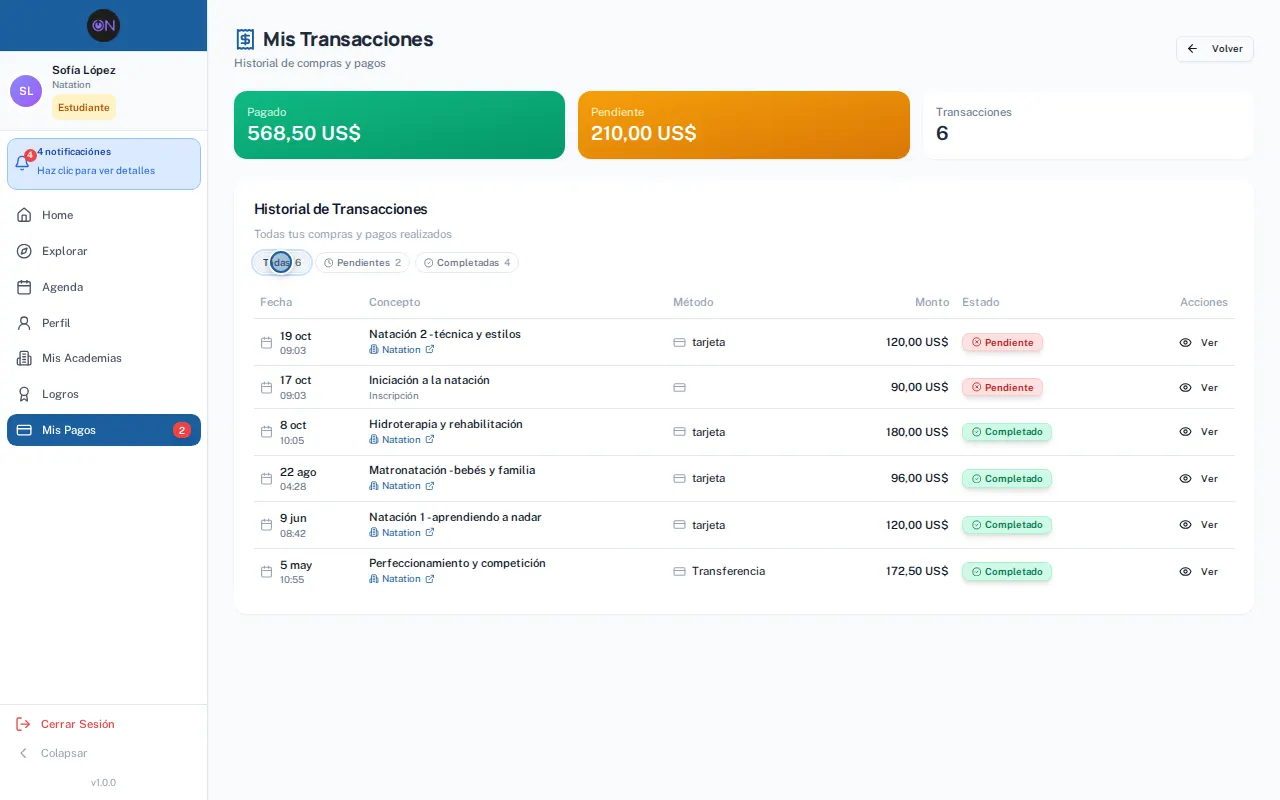The width and height of the screenshot is (1280, 800).
Task: Filter by Pendientes transactions
Action: click(x=362, y=263)
